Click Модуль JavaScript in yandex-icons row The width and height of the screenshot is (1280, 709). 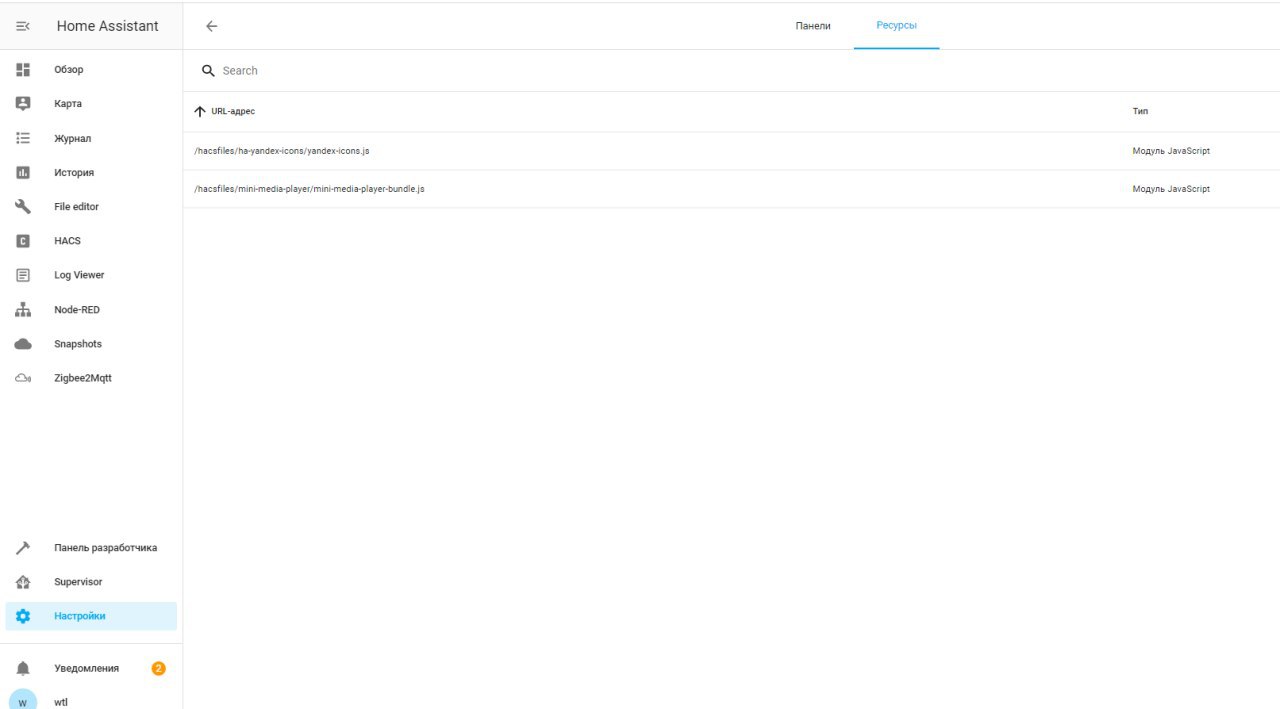tap(1171, 151)
